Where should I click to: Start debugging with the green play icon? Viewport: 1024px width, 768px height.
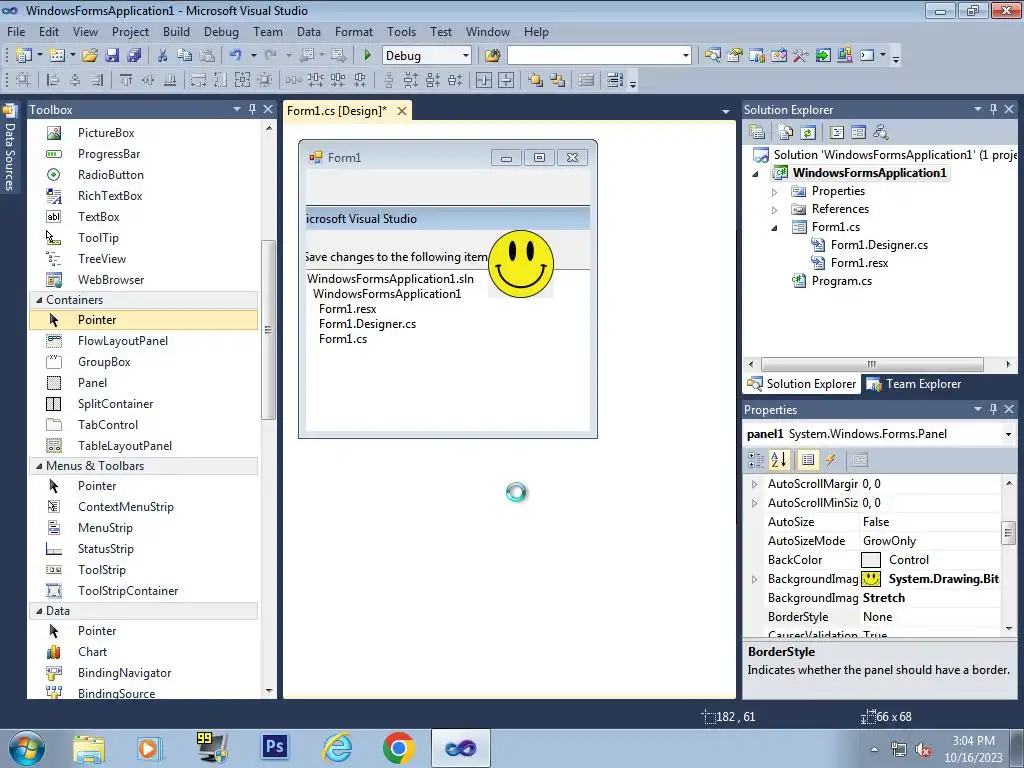click(x=367, y=56)
